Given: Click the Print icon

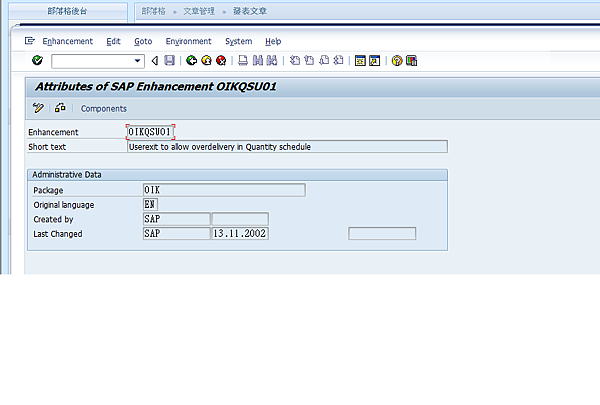Looking at the screenshot, I should 243,60.
